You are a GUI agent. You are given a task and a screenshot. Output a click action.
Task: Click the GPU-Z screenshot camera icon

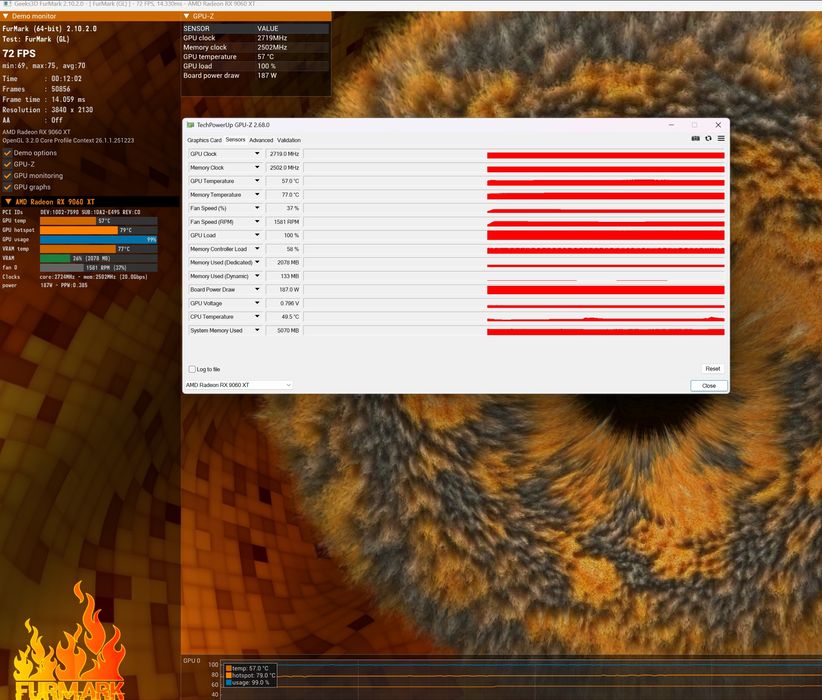[695, 138]
